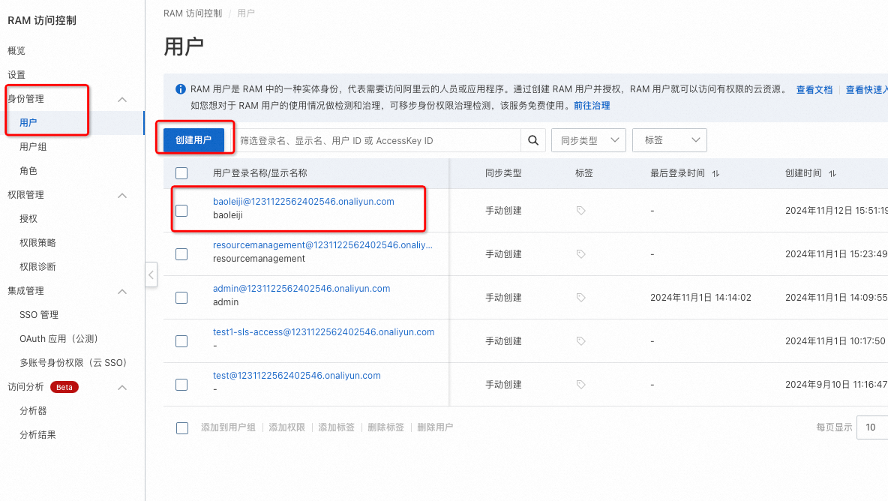Image resolution: width=888 pixels, height=502 pixels.
Task: Click the 用户登录名称/显示名称 column header
Action: point(260,173)
